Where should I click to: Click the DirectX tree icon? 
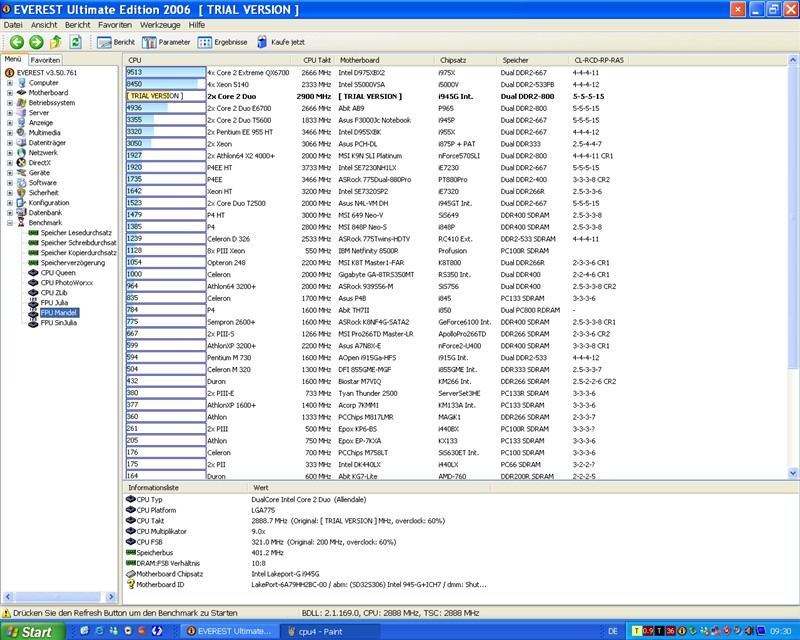pyautogui.click(x=21, y=163)
